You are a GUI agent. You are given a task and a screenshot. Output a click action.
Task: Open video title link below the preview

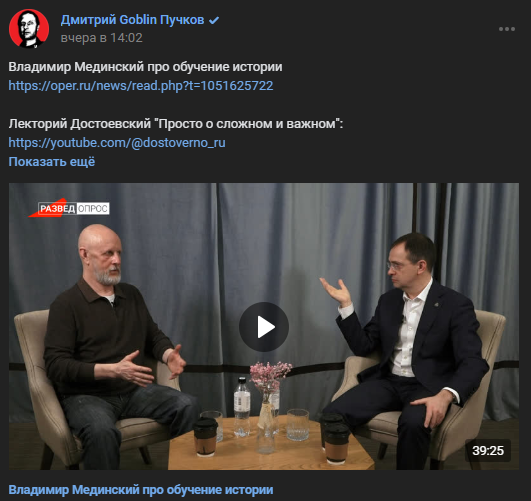click(141, 490)
